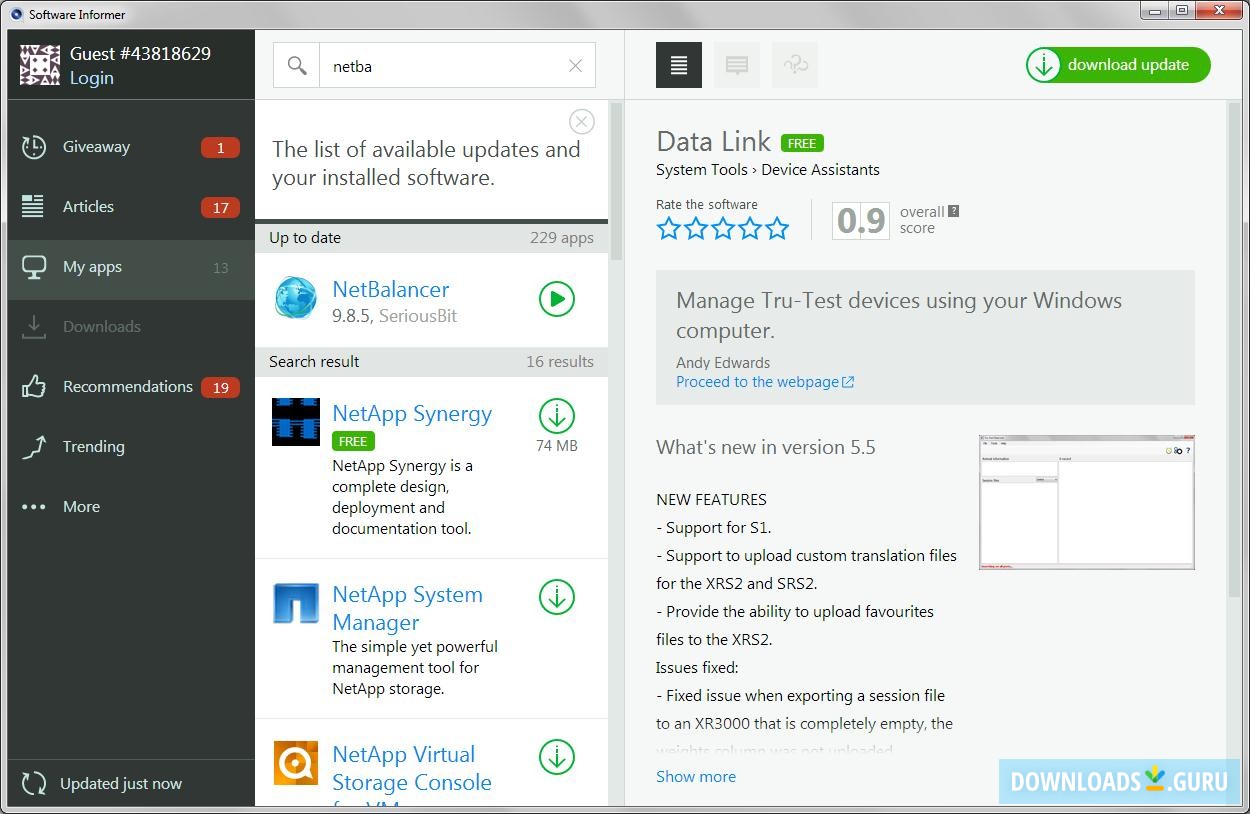The width and height of the screenshot is (1250, 814).
Task: Launch NetBalancer with the play icon
Action: [x=557, y=299]
